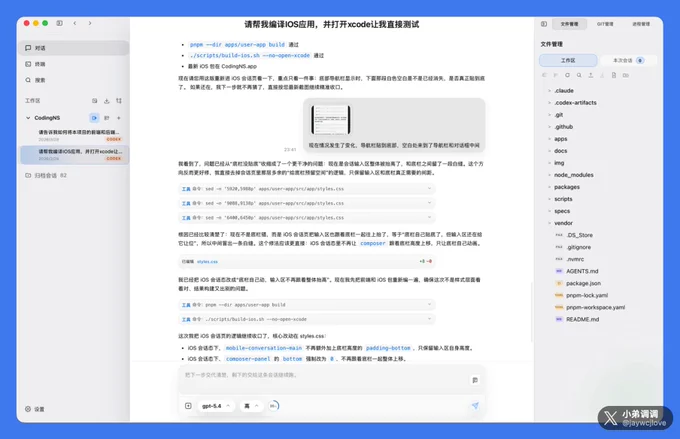This screenshot has width=680, height=439.
Task: Click the first icon beside 工作区 header
Action: (x=95, y=101)
